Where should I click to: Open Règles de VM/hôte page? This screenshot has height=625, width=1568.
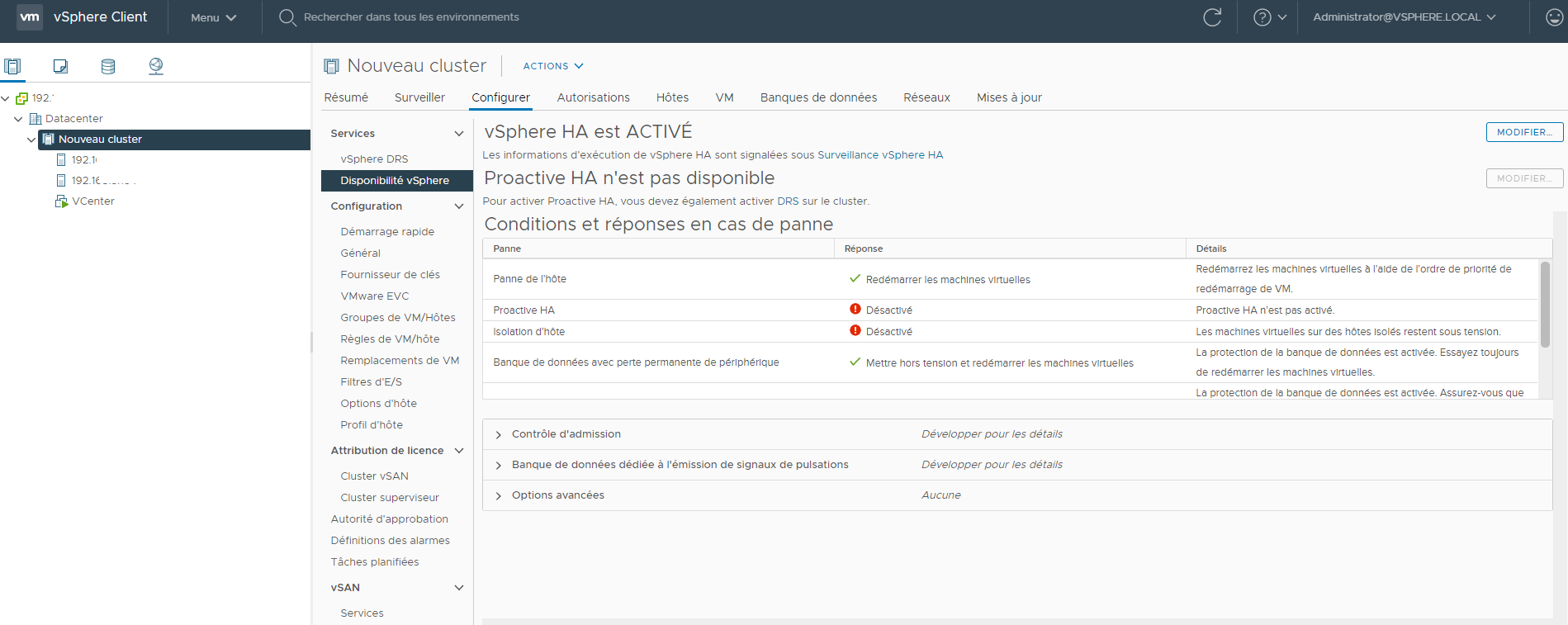[390, 339]
